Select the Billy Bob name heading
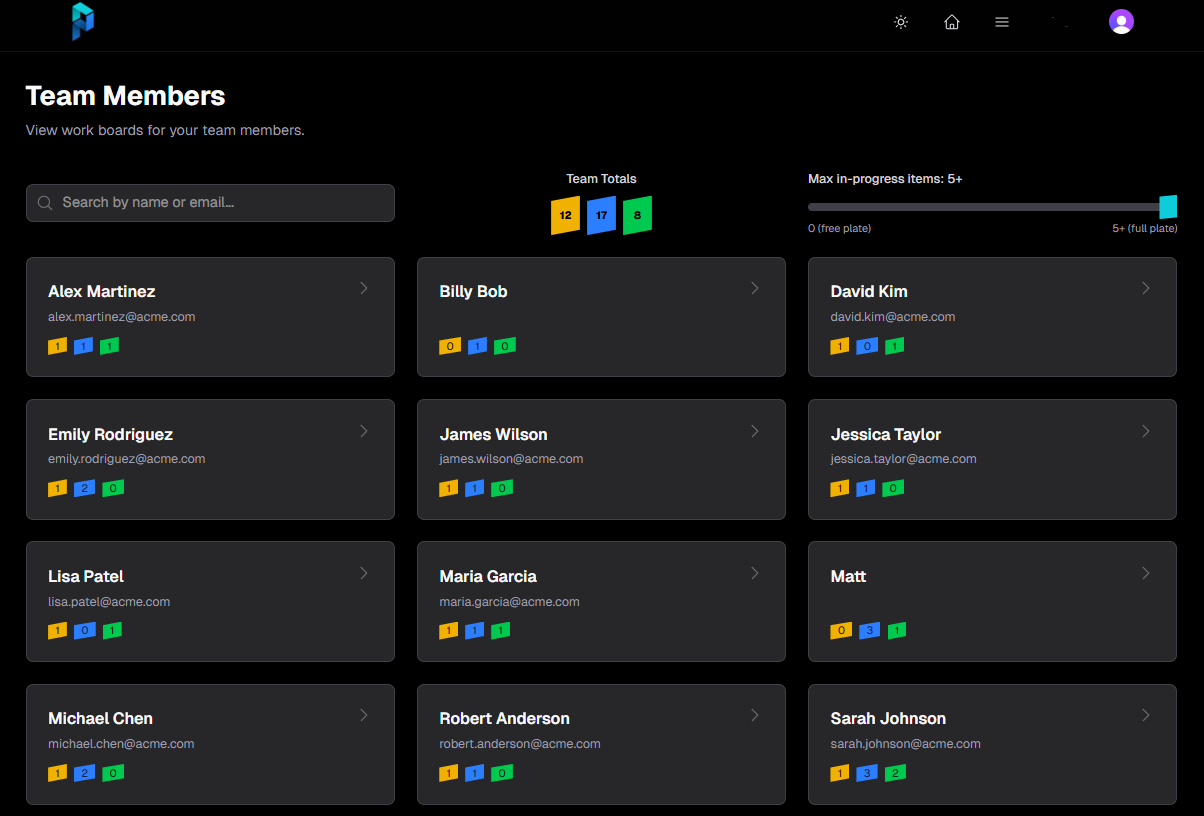 pyautogui.click(x=474, y=292)
